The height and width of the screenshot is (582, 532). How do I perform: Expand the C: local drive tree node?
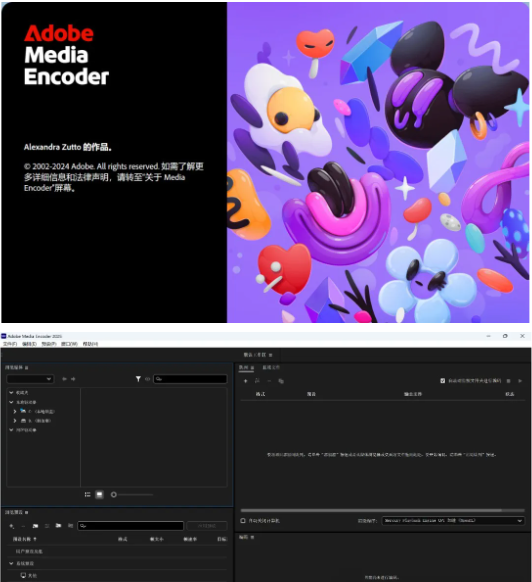point(14,411)
